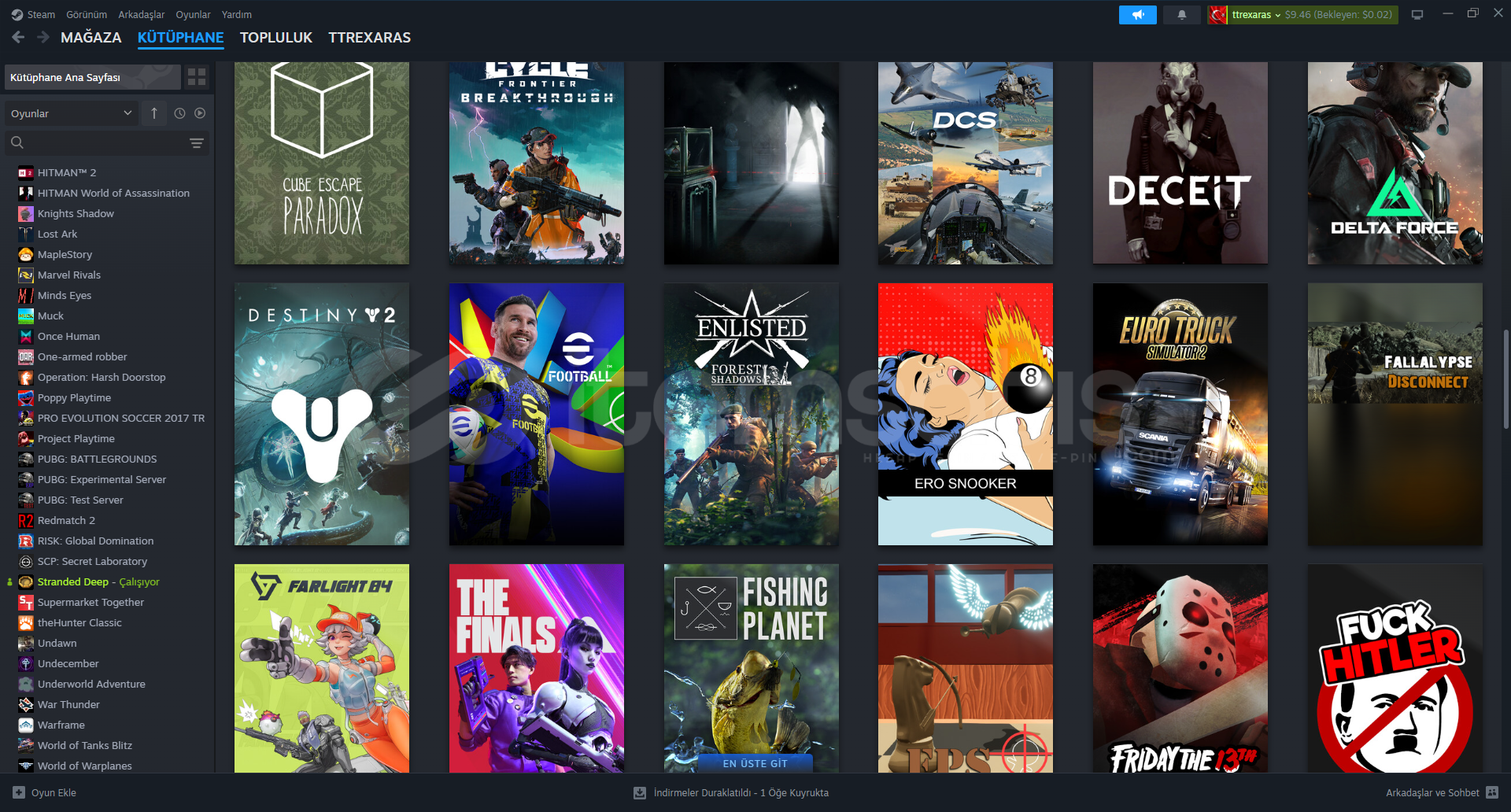Screen dimensions: 1511x812
Task: Toggle sort by recent clock icon
Action: point(179,113)
